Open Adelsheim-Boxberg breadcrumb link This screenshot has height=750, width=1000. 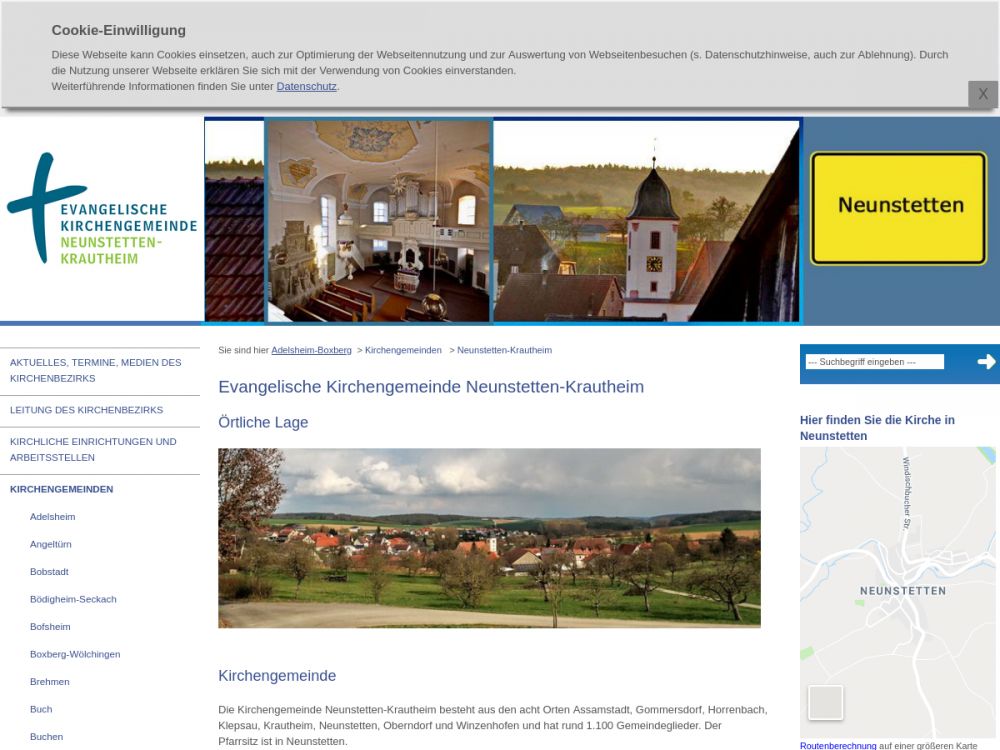pos(311,350)
